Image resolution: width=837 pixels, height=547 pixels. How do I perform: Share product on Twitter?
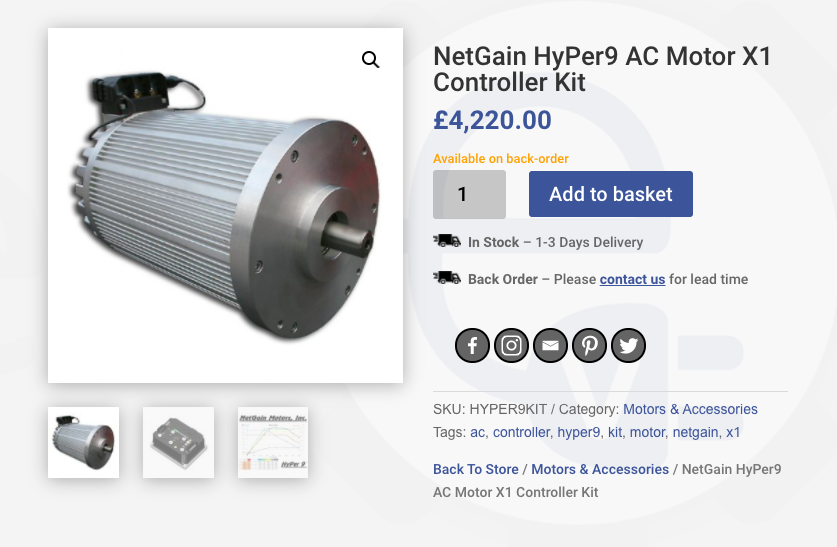coord(628,346)
